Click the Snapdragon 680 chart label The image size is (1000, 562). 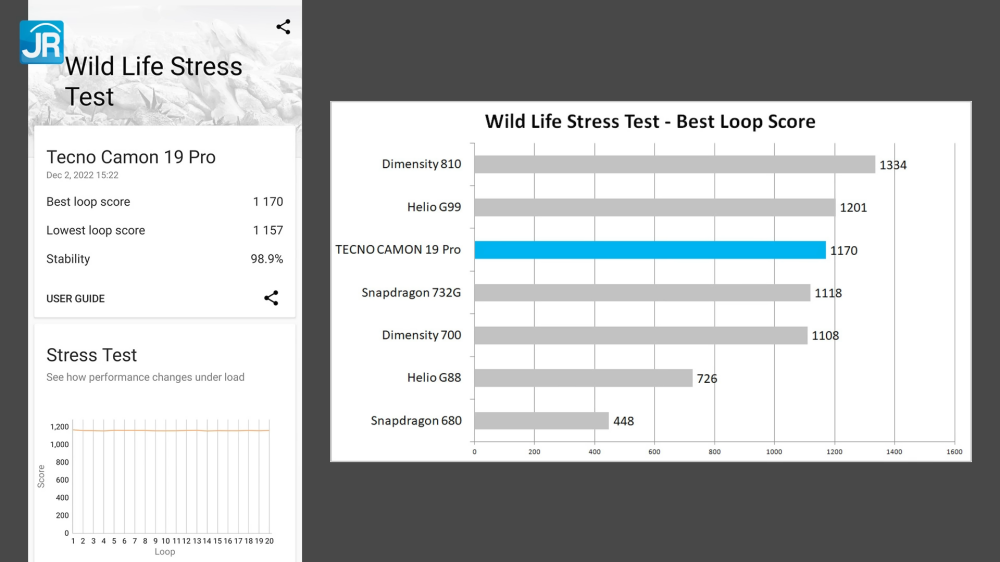tap(416, 420)
